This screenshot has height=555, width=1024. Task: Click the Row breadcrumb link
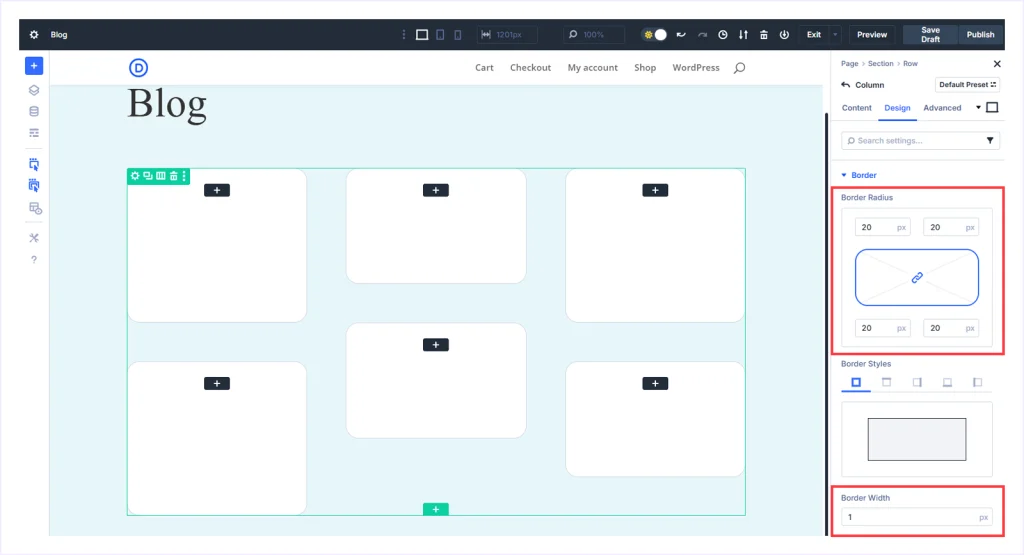tap(910, 63)
